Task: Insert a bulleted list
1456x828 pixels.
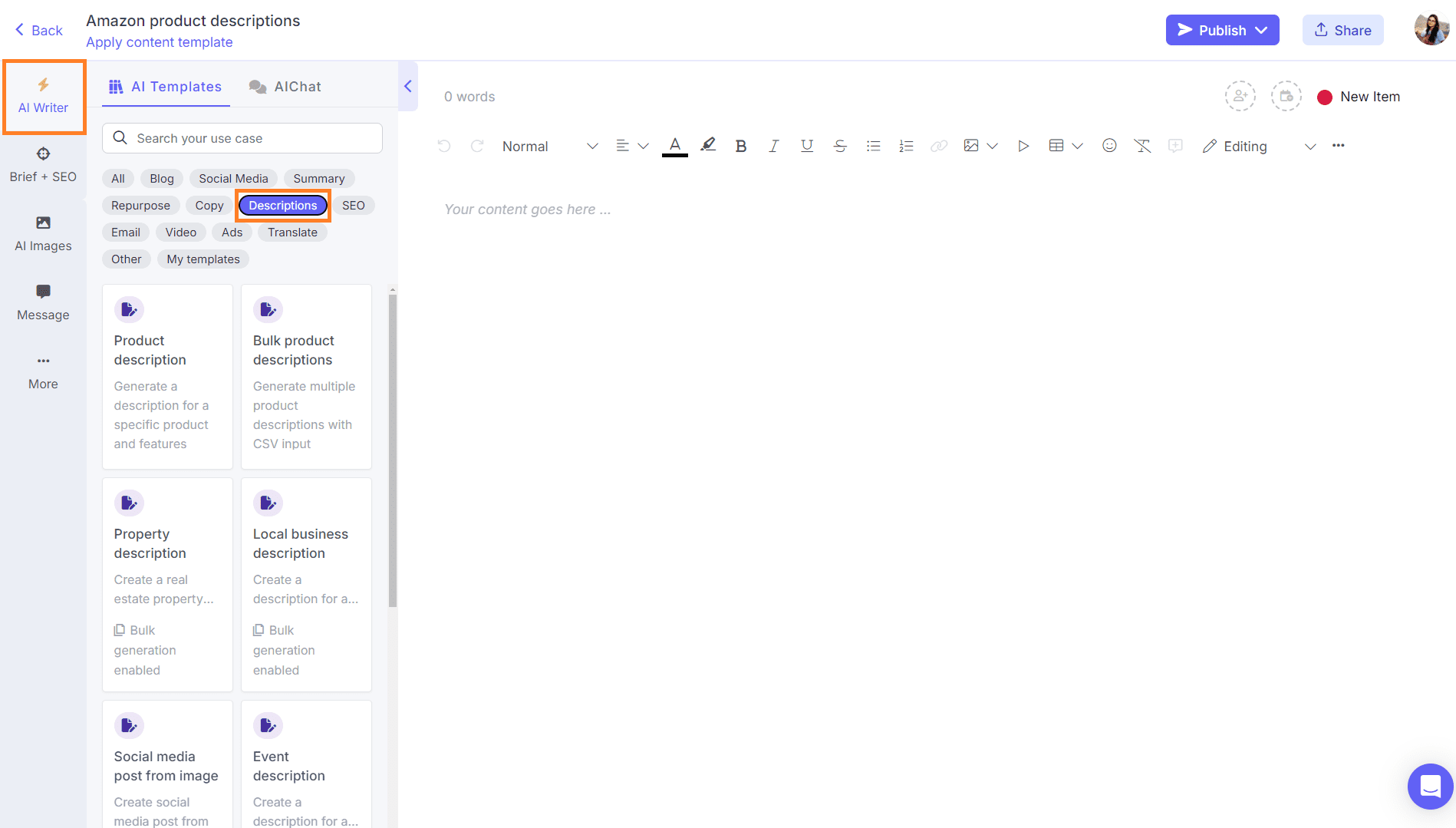Action: pos(873,146)
